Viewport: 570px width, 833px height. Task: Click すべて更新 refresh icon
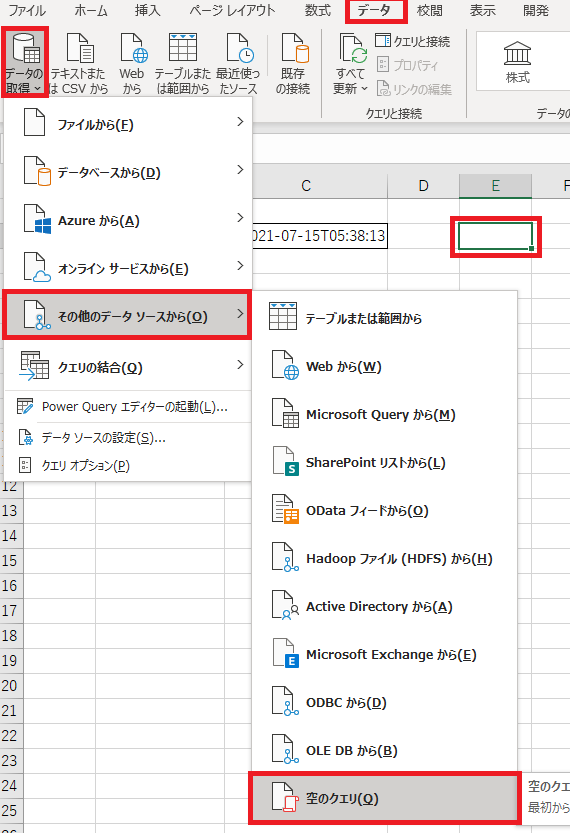pyautogui.click(x=351, y=49)
